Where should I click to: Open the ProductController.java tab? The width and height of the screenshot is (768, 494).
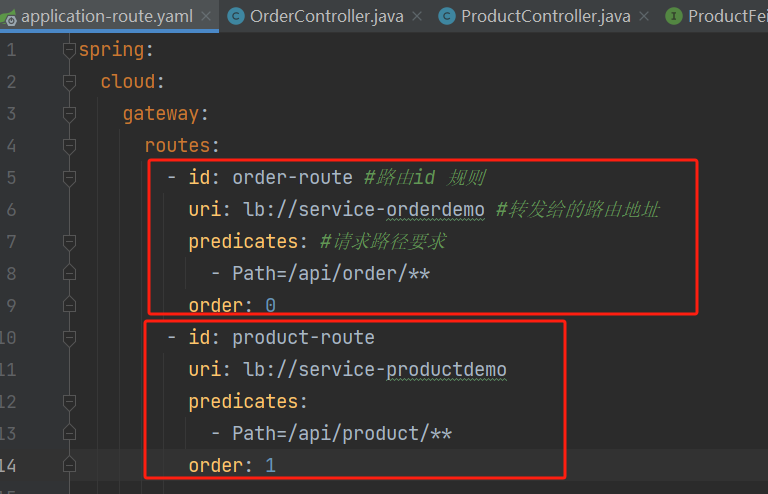coord(546,16)
